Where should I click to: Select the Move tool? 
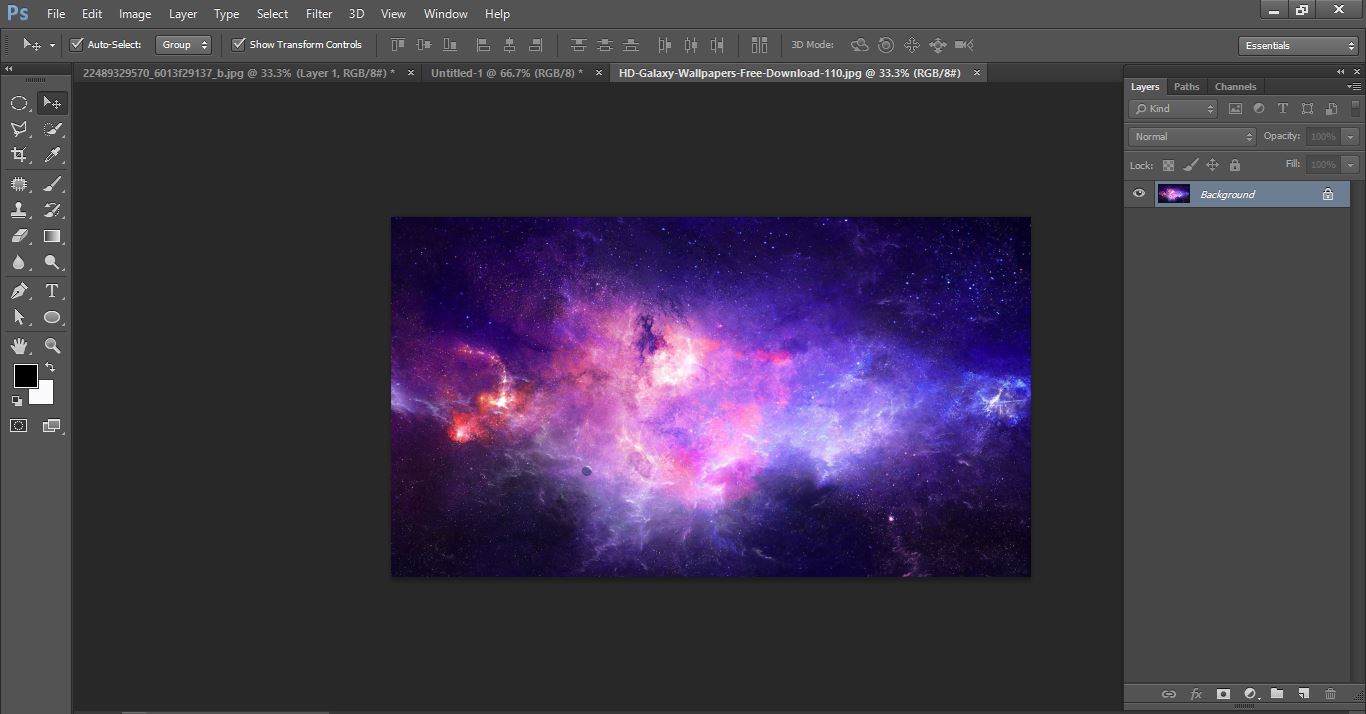[52, 102]
